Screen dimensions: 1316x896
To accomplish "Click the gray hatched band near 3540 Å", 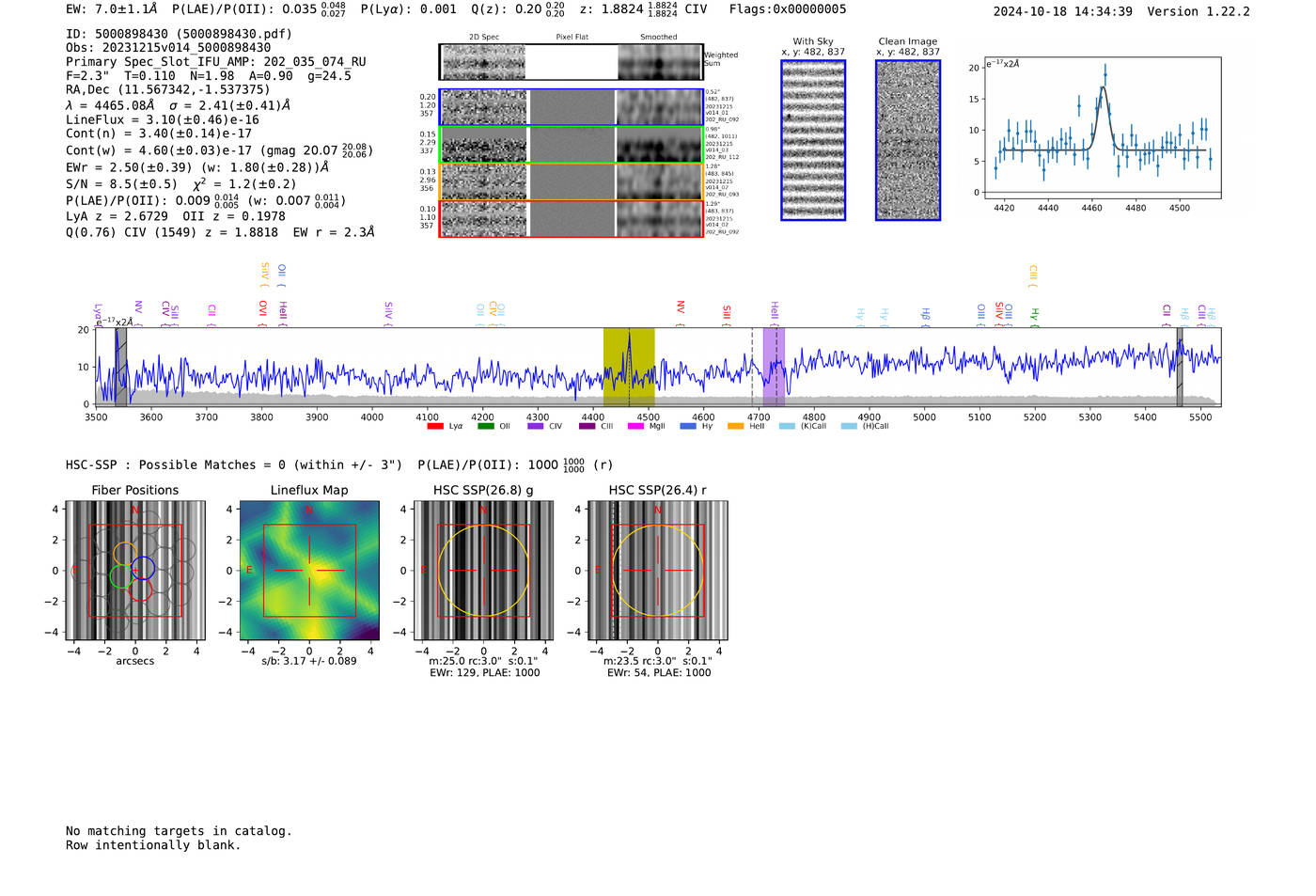I will tap(121, 367).
